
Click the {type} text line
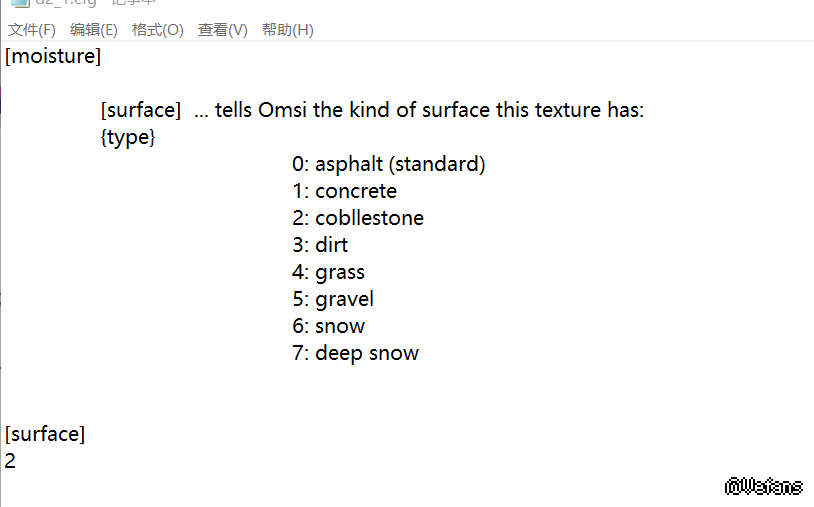click(x=128, y=137)
